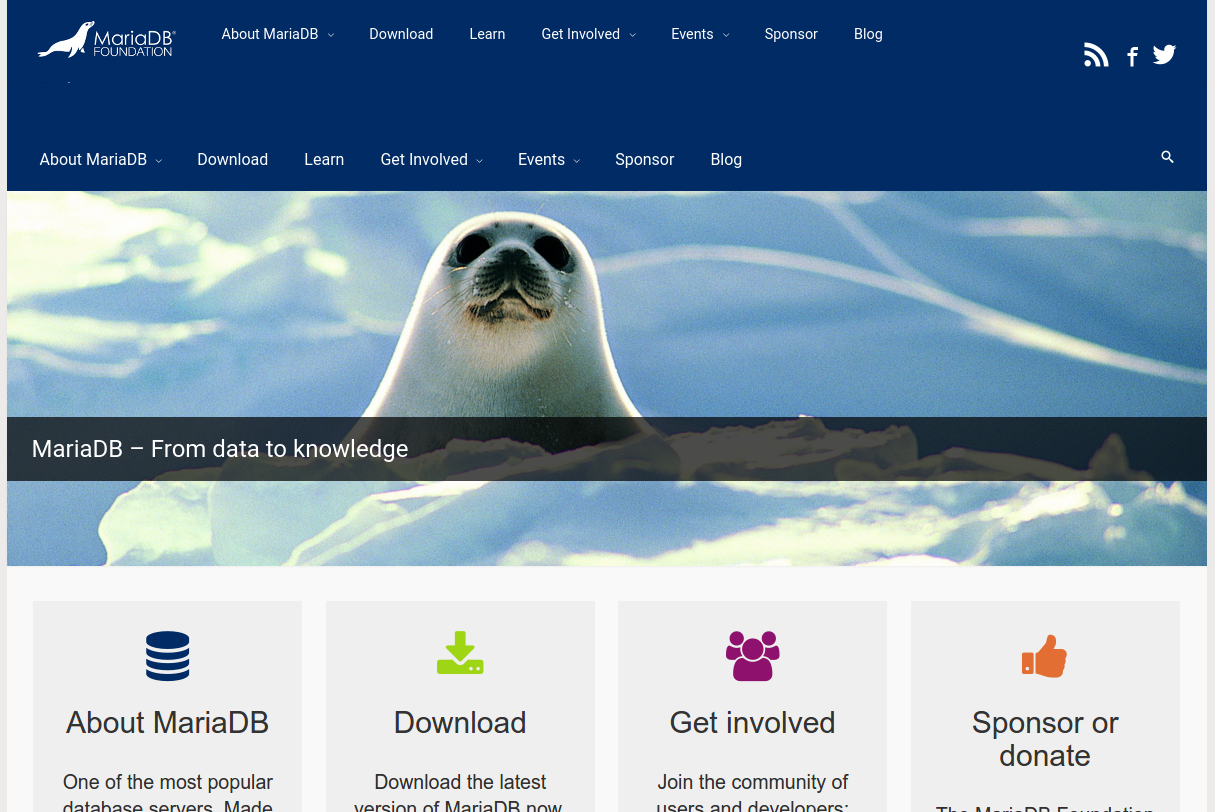The width and height of the screenshot is (1215, 812).
Task: Click the MariaDB Foundation seal logo
Action: point(107,40)
